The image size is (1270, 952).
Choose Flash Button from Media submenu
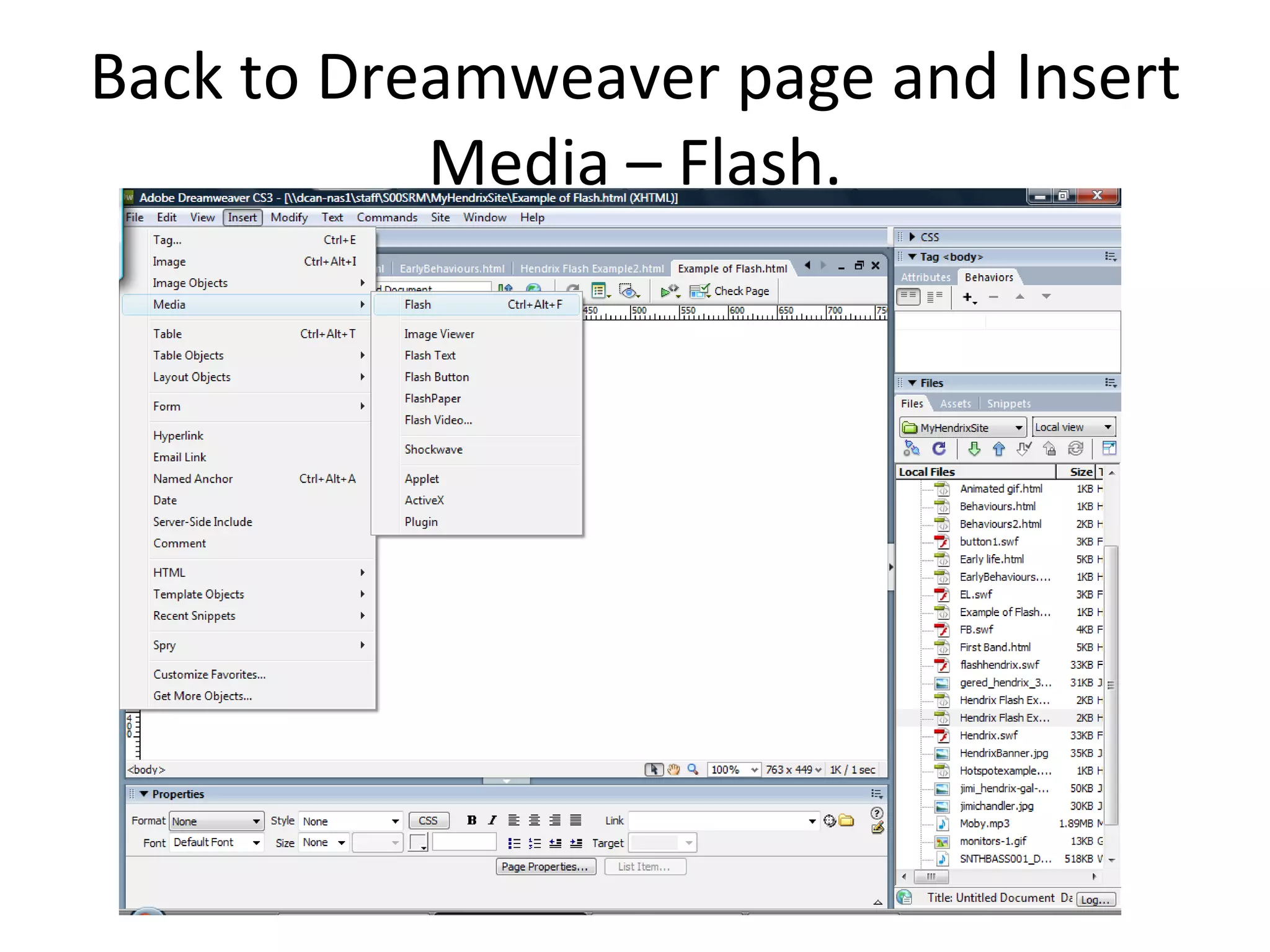point(477,377)
